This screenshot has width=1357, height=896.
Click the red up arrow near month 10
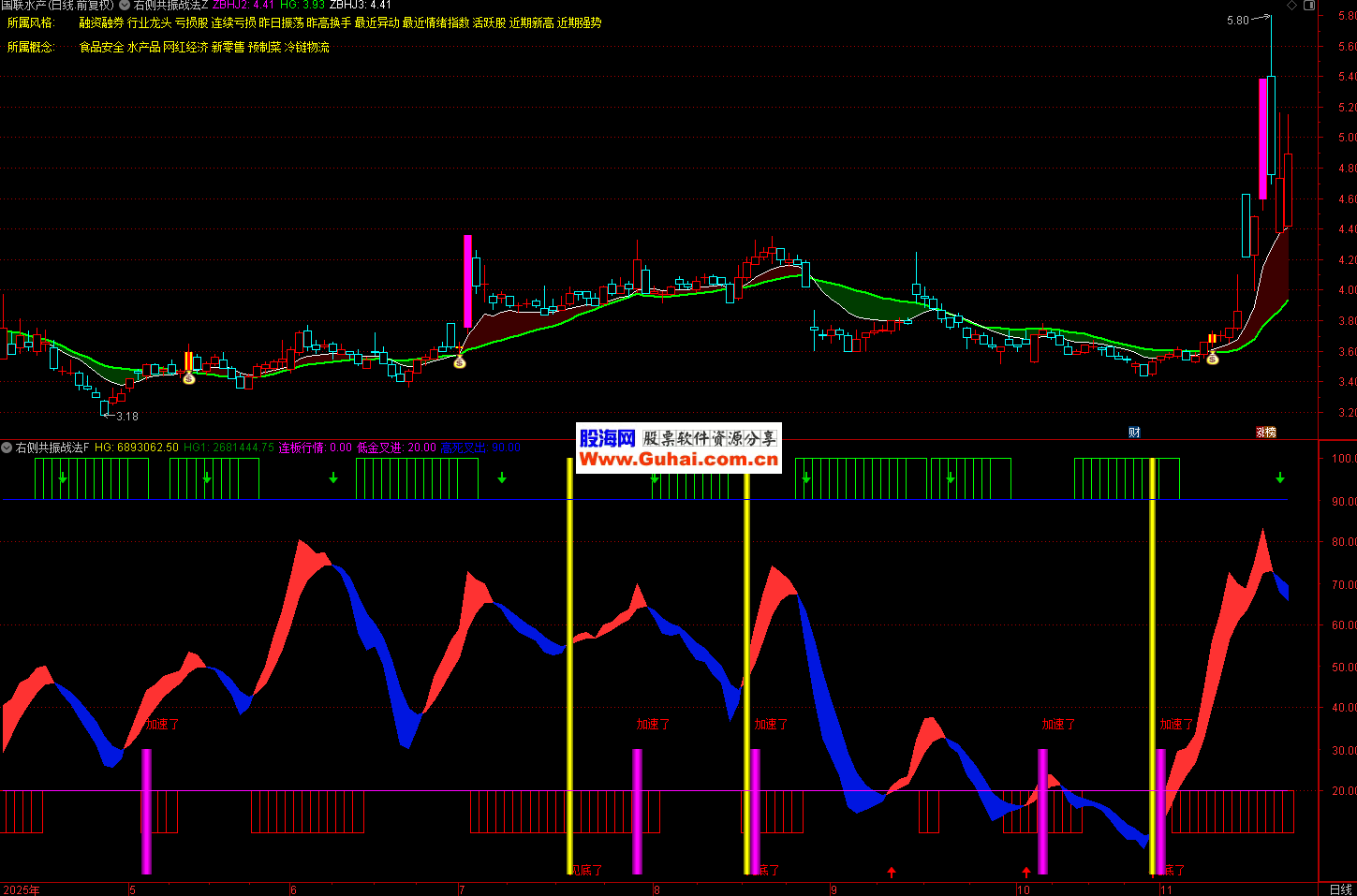(x=1025, y=873)
